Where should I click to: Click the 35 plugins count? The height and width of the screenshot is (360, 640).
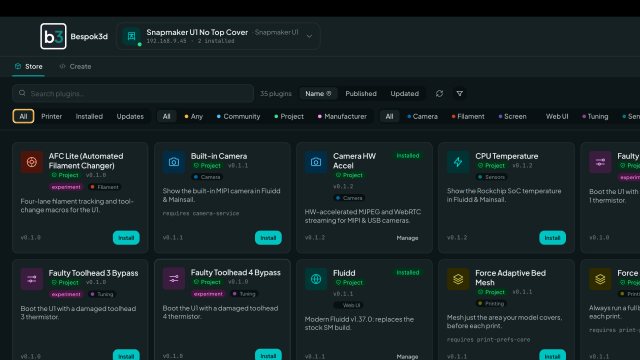276,93
